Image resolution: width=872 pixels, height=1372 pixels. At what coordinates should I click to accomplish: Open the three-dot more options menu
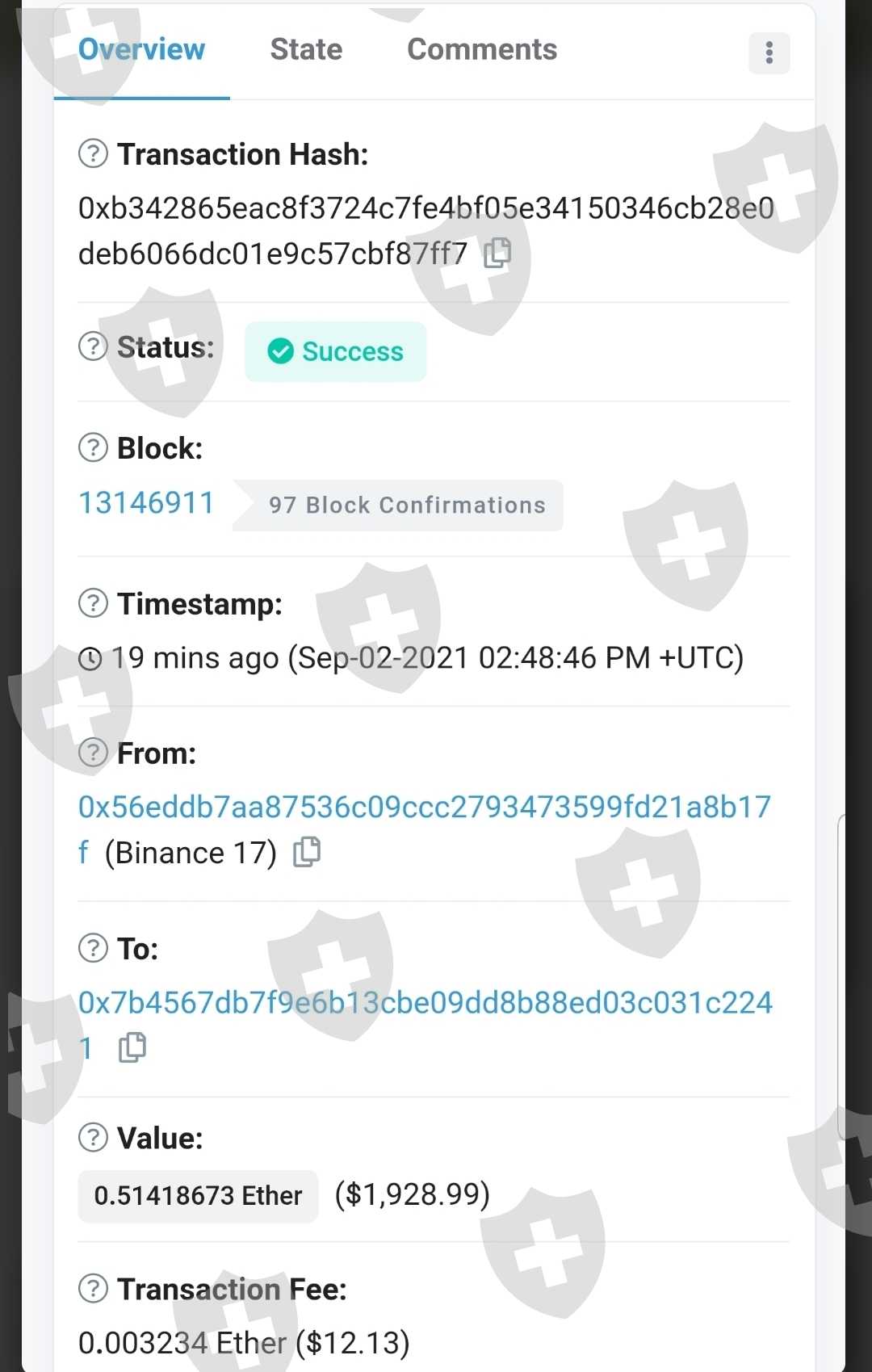point(769,53)
